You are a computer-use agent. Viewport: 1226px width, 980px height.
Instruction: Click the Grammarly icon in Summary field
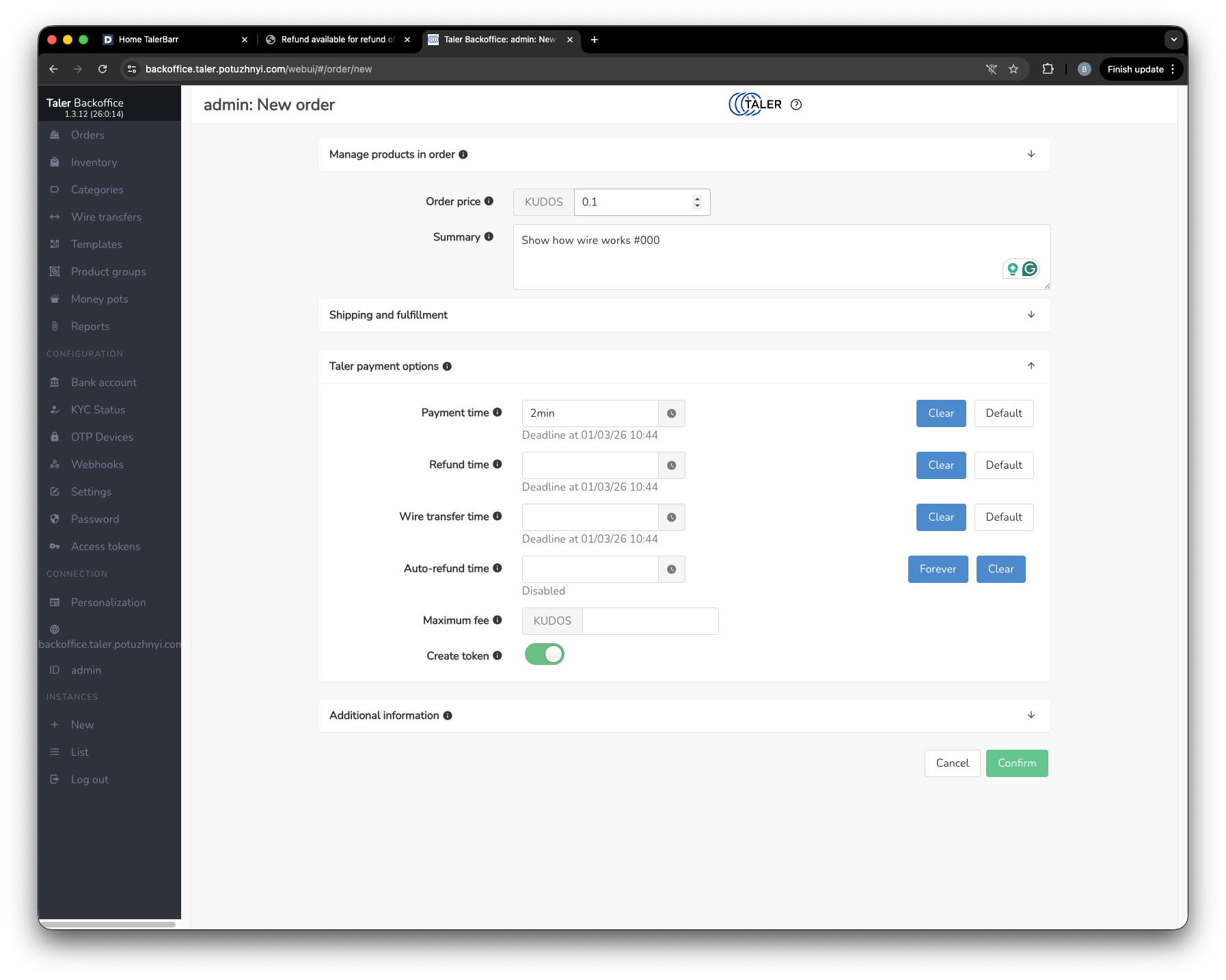click(1029, 269)
